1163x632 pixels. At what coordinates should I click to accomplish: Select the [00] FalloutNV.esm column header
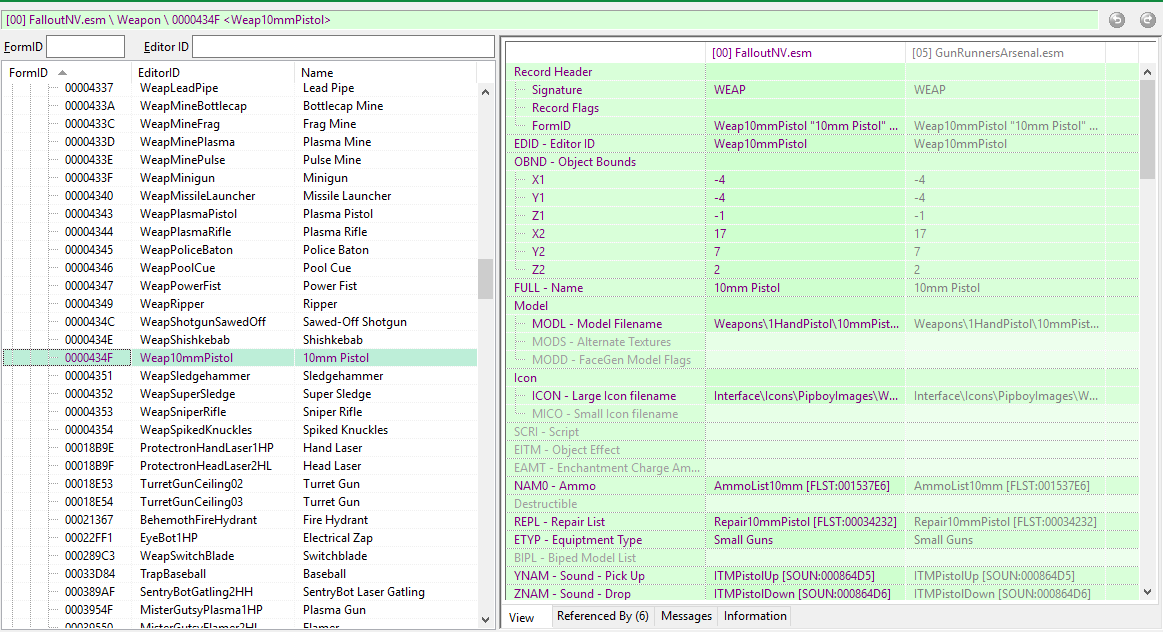tap(805, 53)
